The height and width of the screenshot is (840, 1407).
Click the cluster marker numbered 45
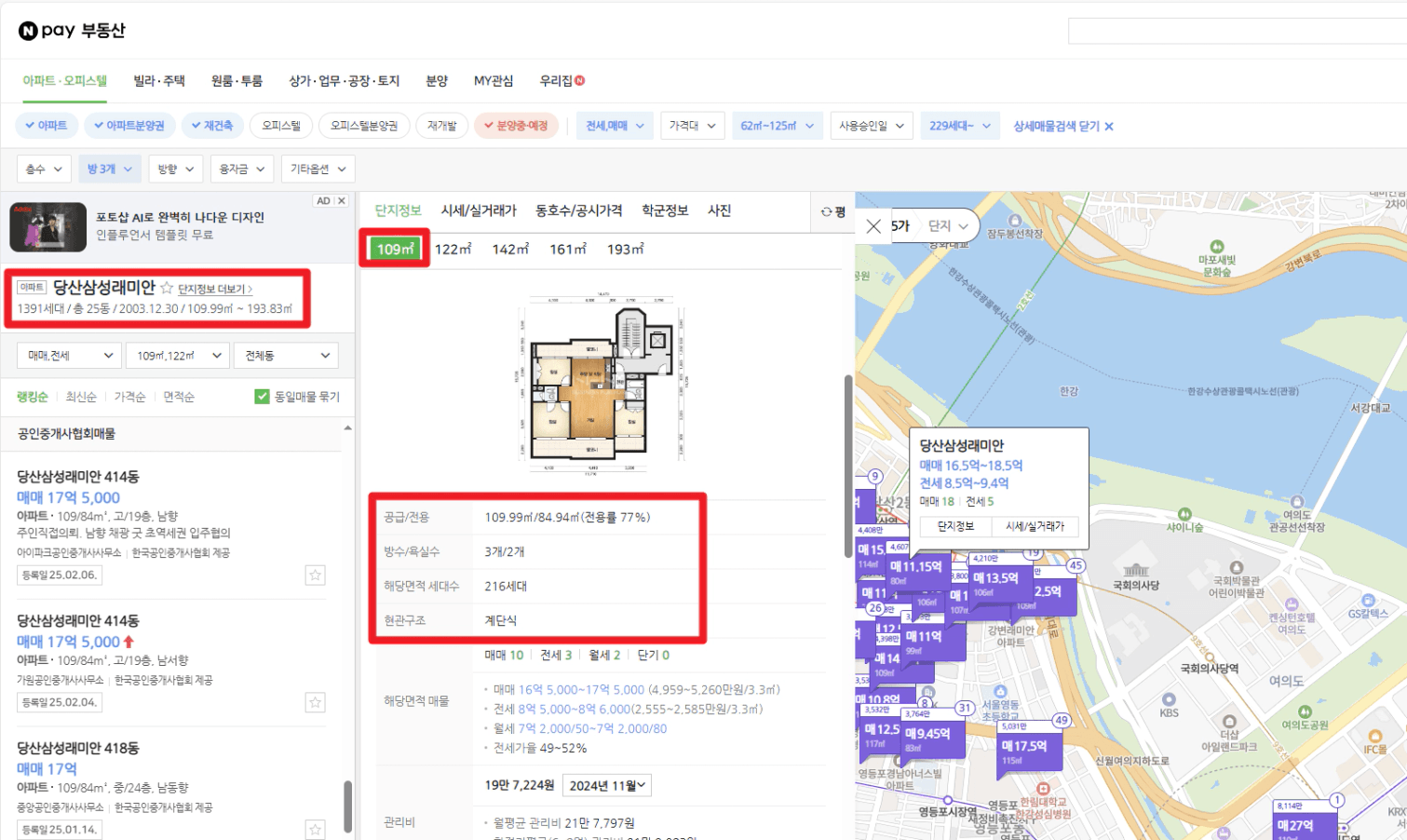(x=1076, y=565)
